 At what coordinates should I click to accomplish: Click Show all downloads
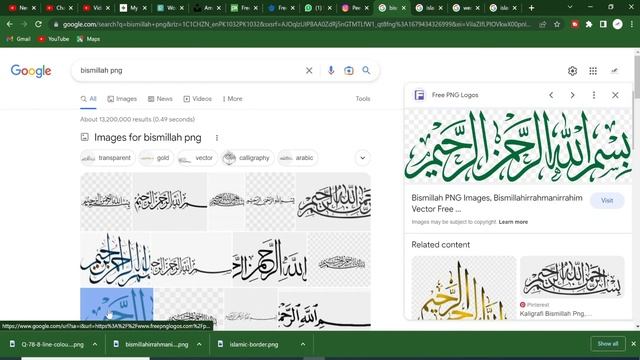tap(608, 344)
